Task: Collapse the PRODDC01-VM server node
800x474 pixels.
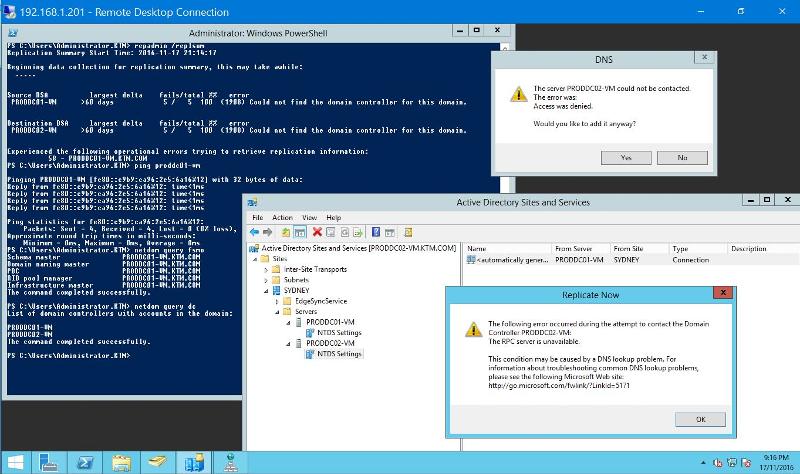Action: click(x=288, y=322)
